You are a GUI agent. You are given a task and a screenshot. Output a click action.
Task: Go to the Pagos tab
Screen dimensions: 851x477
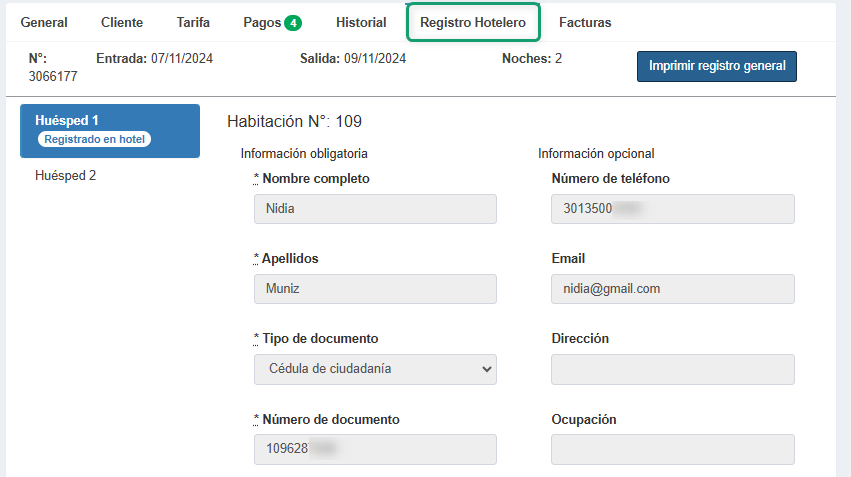(x=262, y=22)
